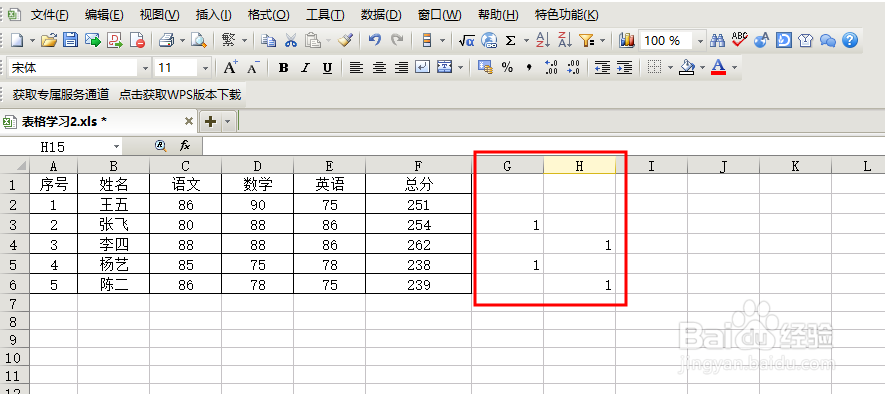Screen dimensions: 885x394
Task: Click 获取专属服务通道 link
Action: point(61,94)
